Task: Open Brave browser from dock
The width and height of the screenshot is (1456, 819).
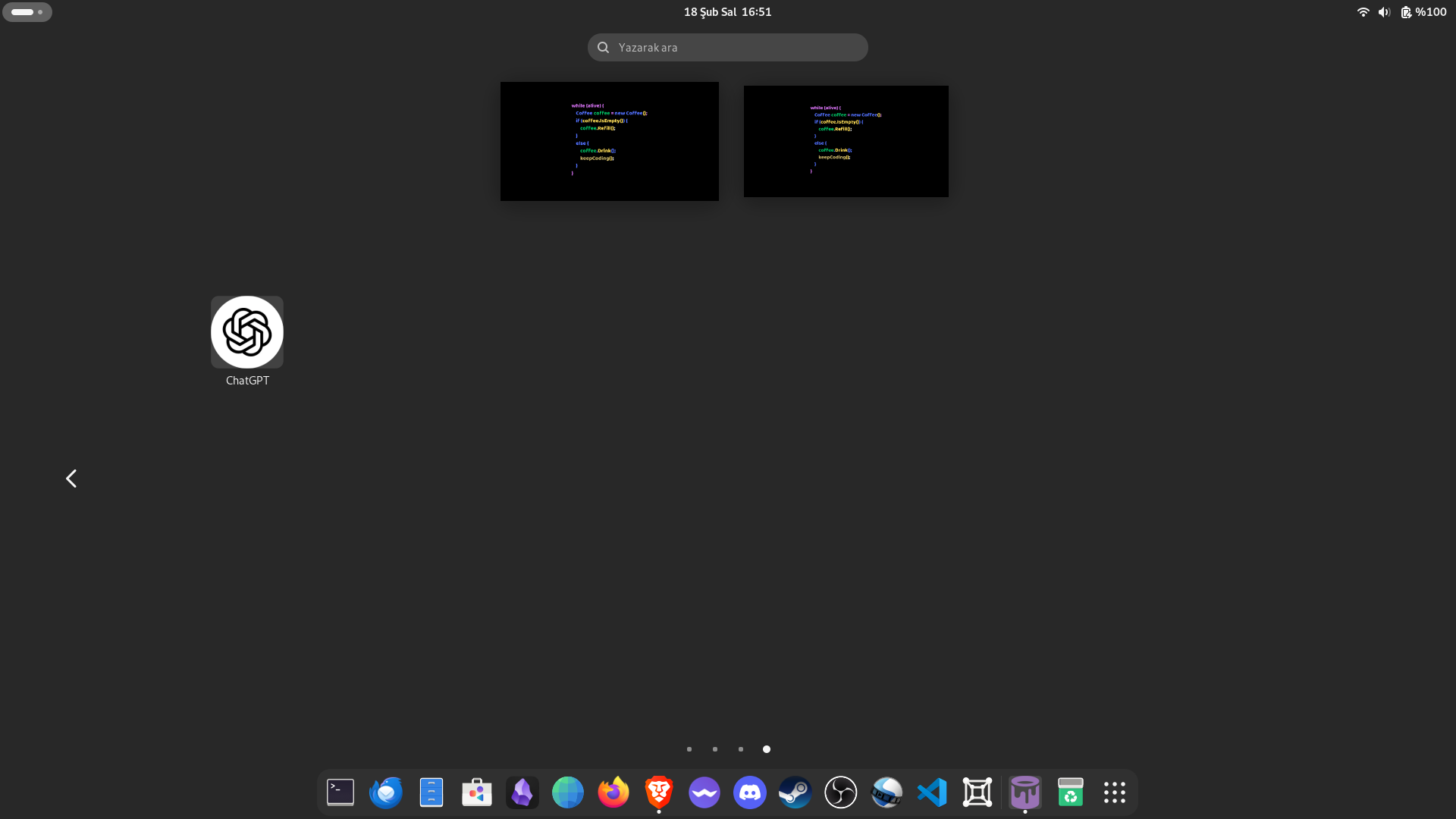Action: [x=659, y=792]
